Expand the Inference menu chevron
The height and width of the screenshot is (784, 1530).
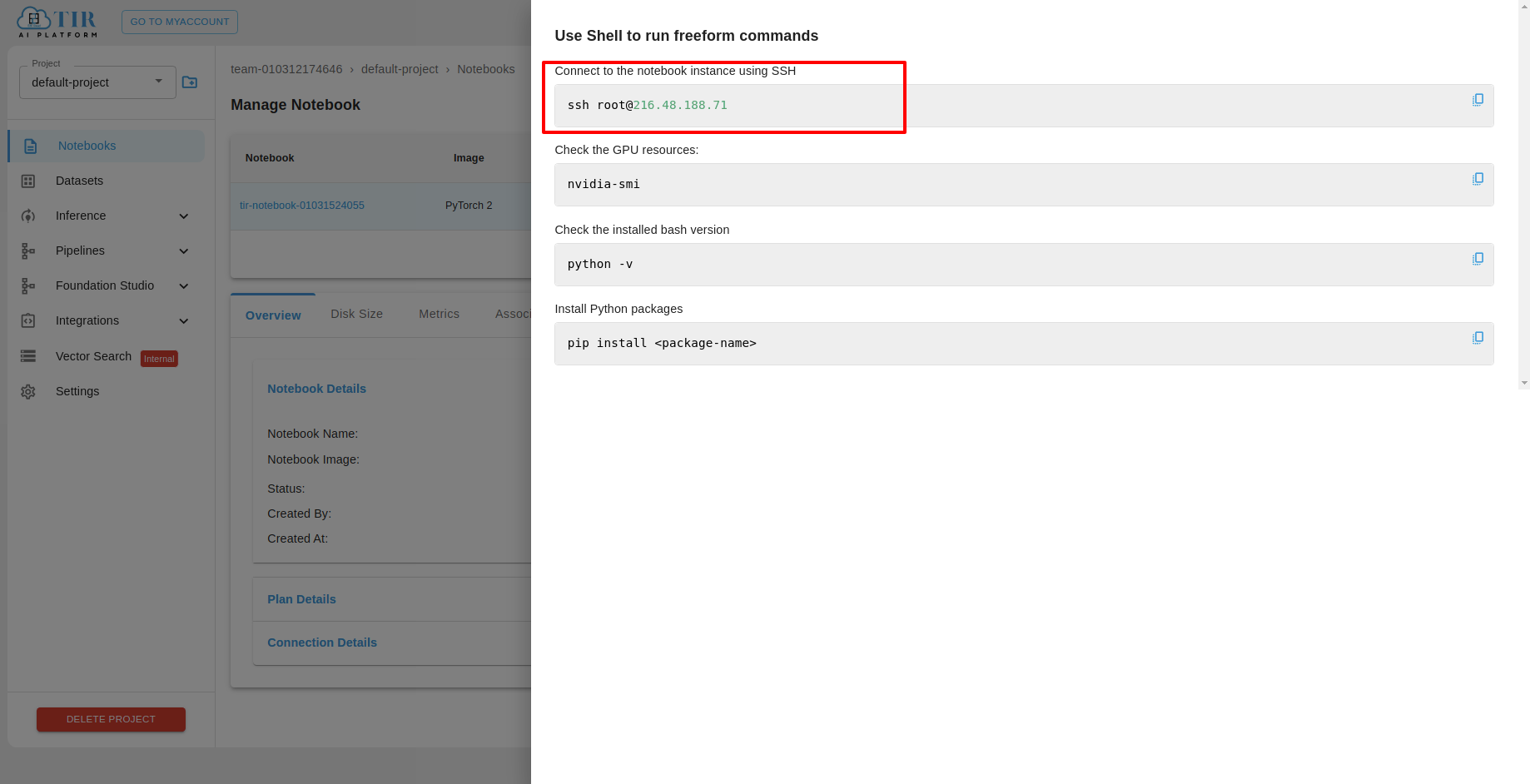point(184,216)
